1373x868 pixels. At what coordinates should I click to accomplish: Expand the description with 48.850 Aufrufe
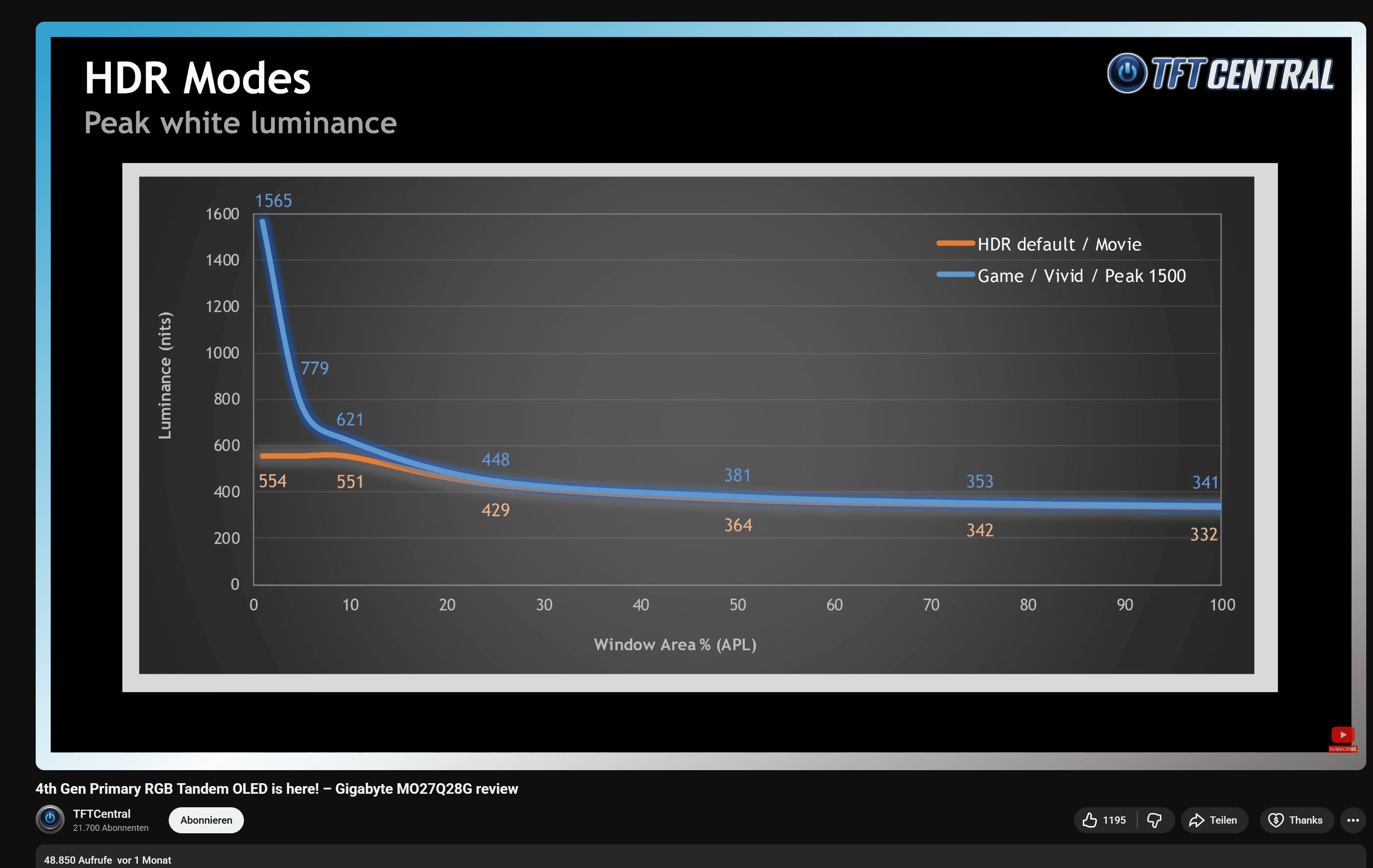(107, 859)
